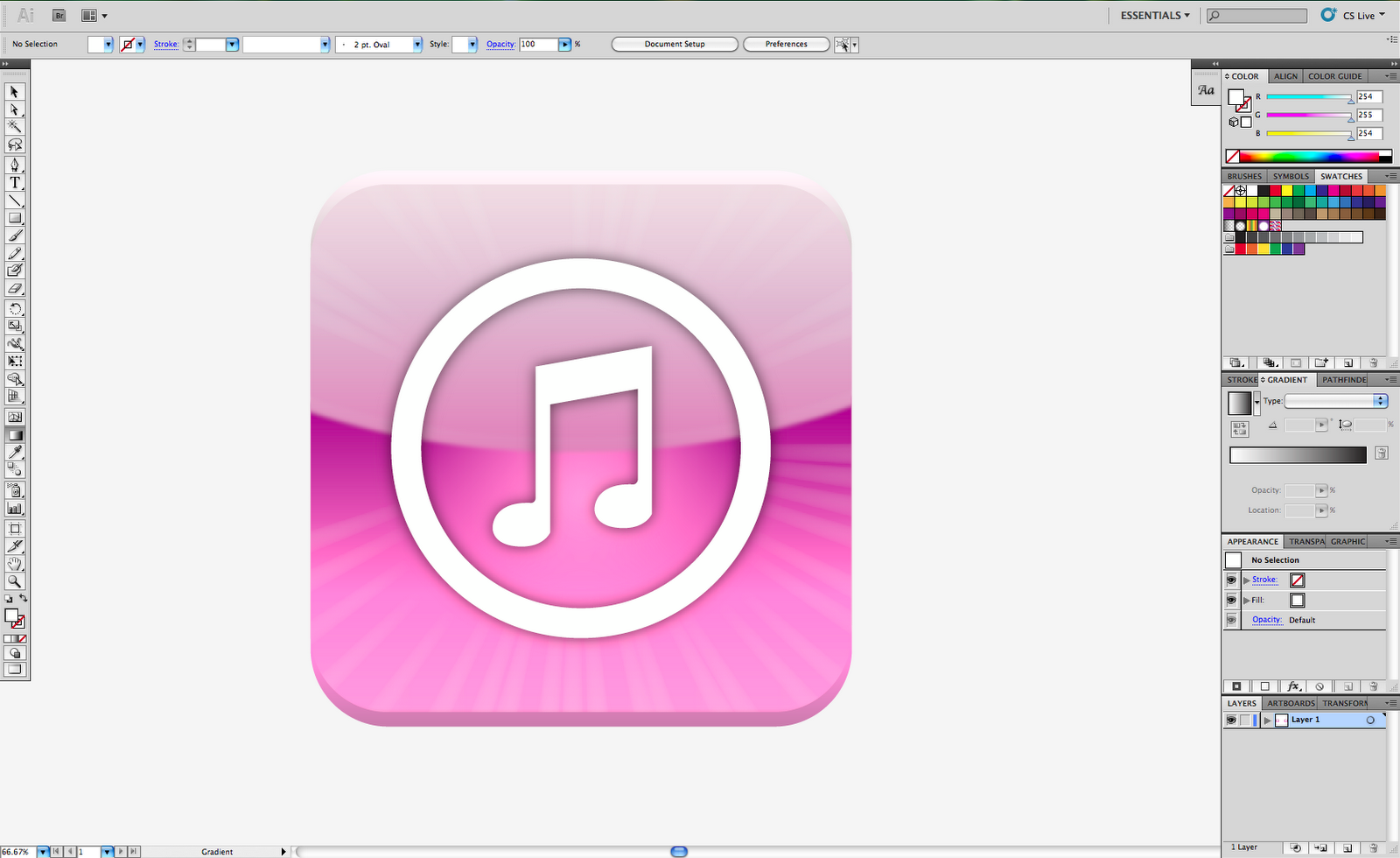
Task: Switch to the ARTBOARDS tab
Action: click(1291, 703)
